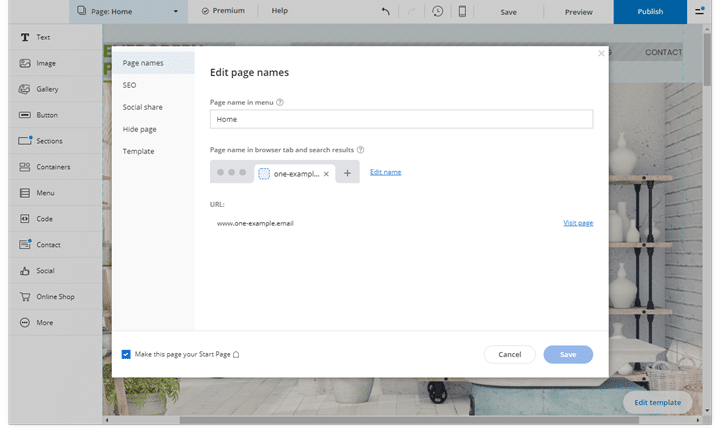Click the Visit page link
The width and height of the screenshot is (720, 433).
point(578,223)
